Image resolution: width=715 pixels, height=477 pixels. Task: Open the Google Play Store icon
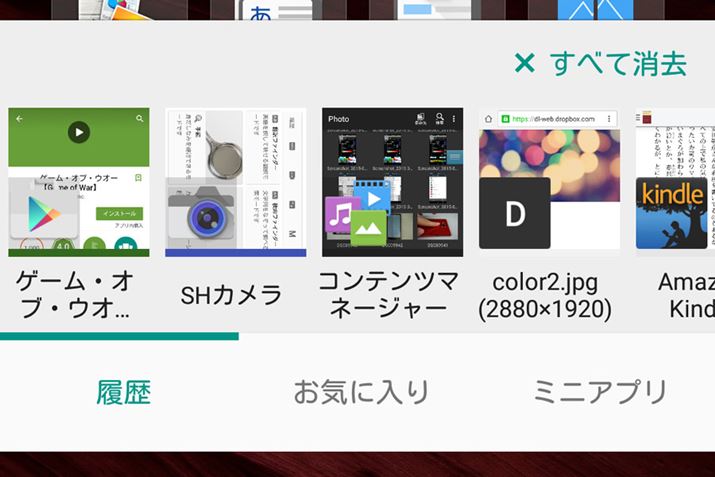pyautogui.click(x=43, y=213)
